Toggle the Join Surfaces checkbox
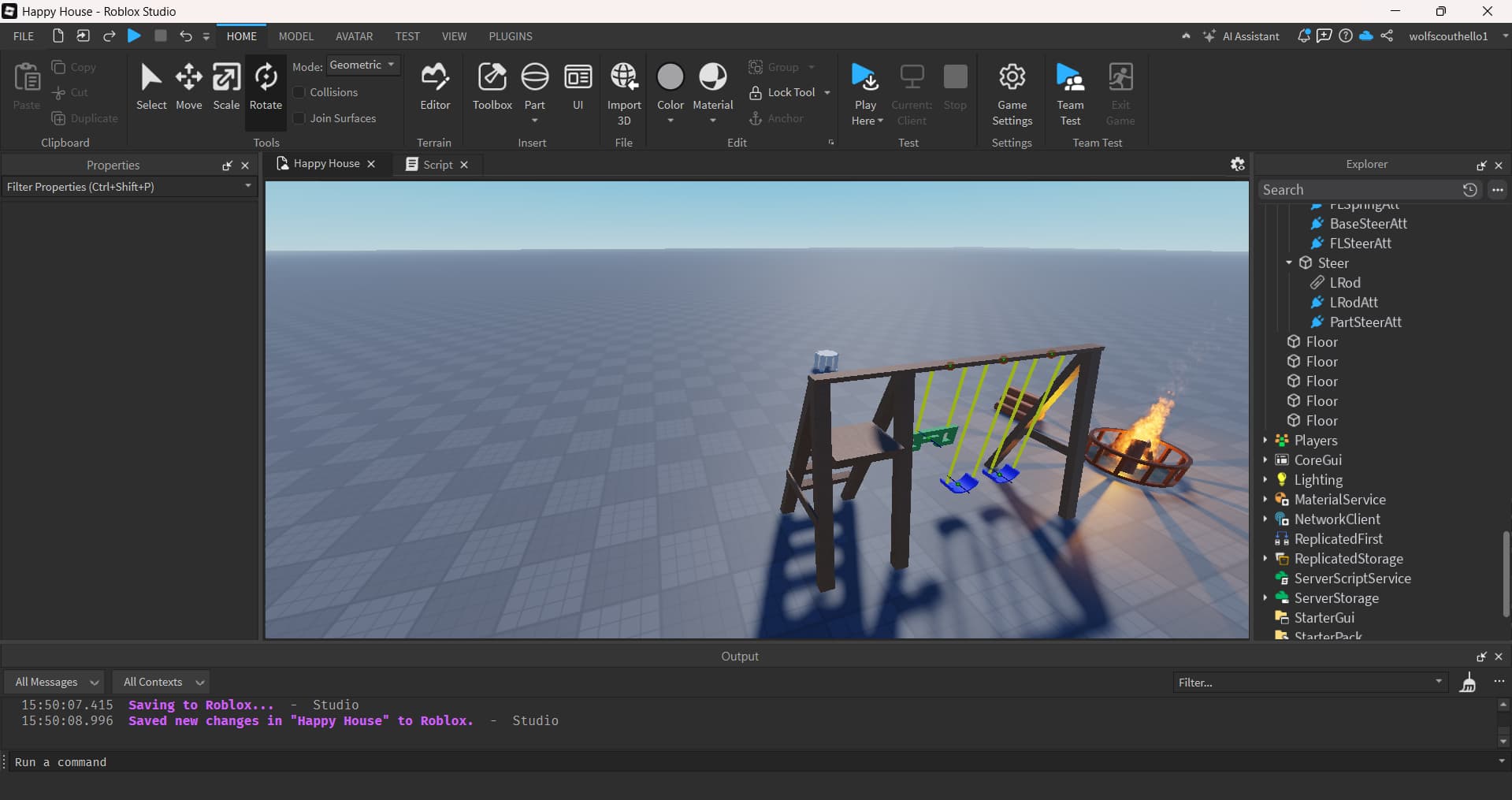This screenshot has width=1512, height=800. 299,118
